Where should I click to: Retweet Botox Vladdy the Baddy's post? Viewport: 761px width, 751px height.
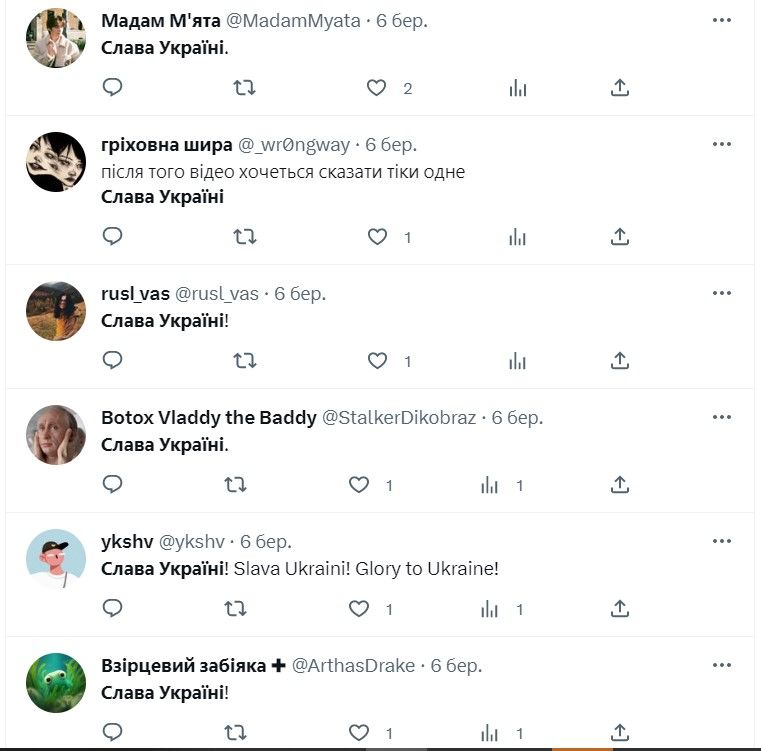point(235,485)
